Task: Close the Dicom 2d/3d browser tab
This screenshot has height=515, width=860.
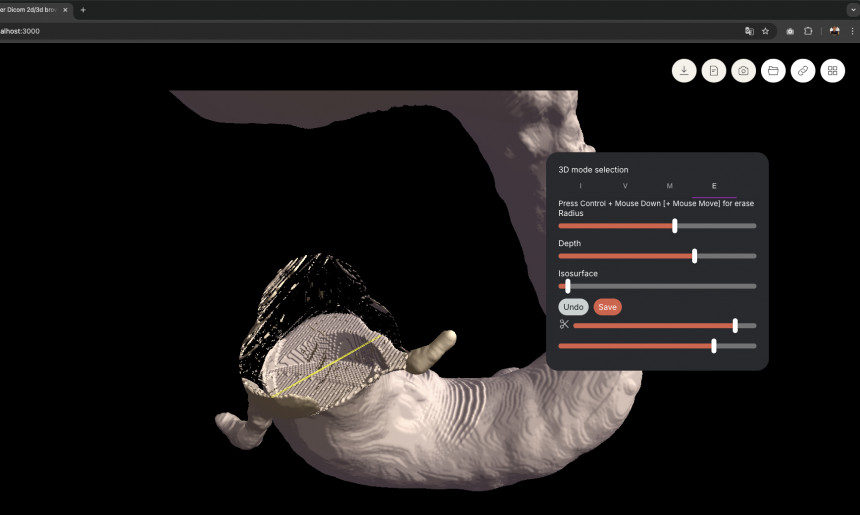Action: point(65,10)
